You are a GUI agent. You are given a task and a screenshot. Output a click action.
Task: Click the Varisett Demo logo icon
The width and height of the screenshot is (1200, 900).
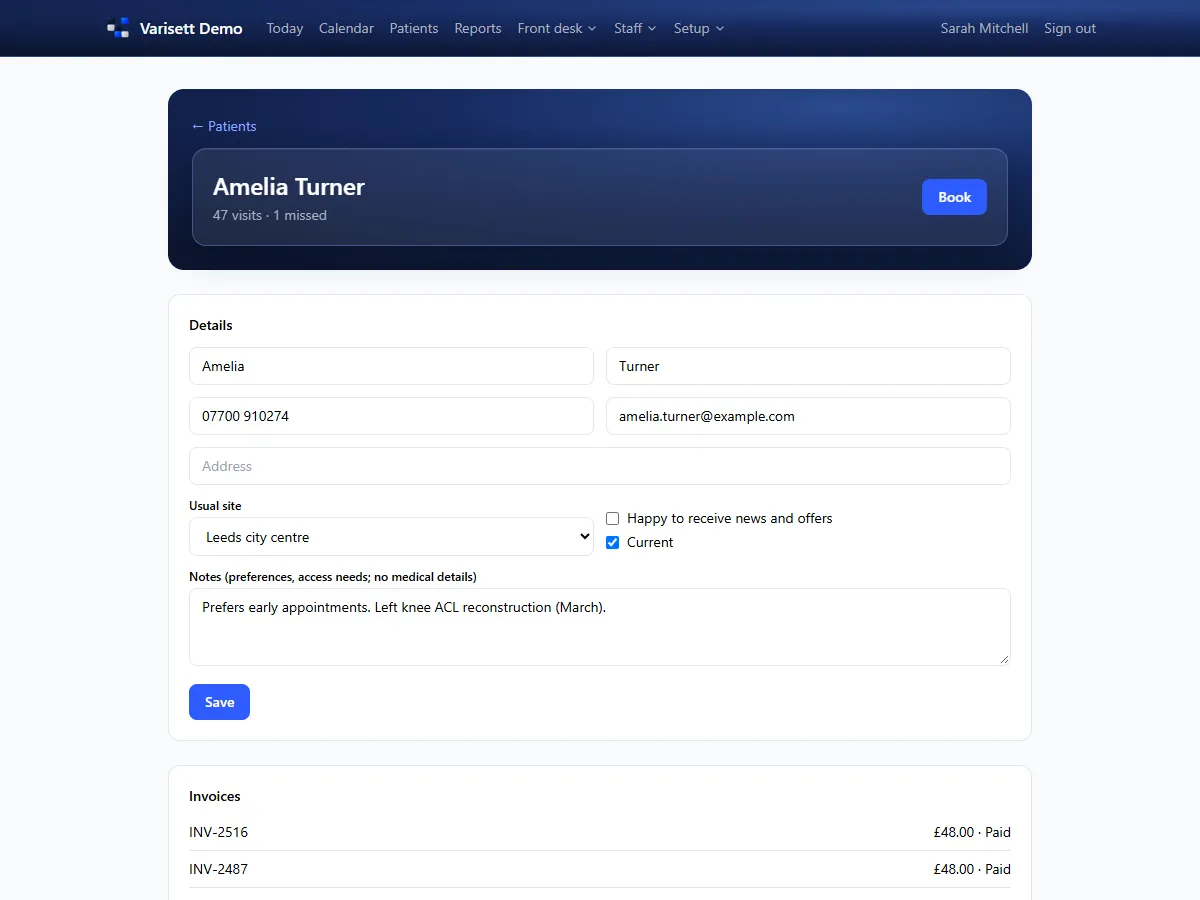click(x=119, y=28)
